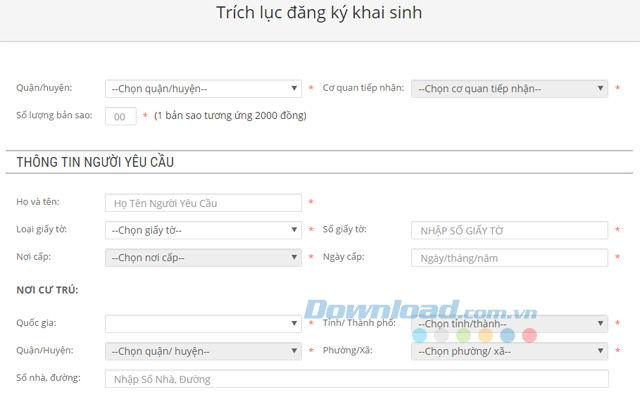This screenshot has width=640, height=397.
Task: Click the Ngày cấp date field
Action: (x=509, y=258)
